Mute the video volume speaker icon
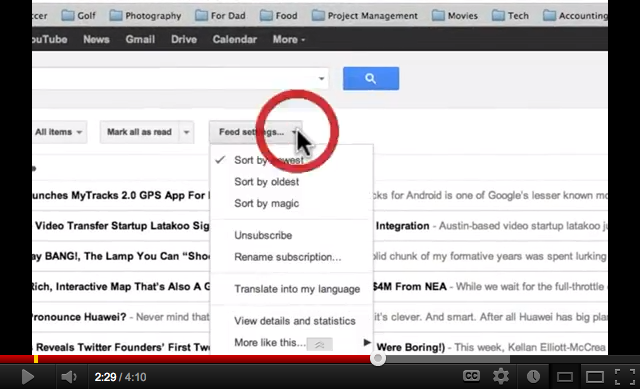 [x=69, y=376]
